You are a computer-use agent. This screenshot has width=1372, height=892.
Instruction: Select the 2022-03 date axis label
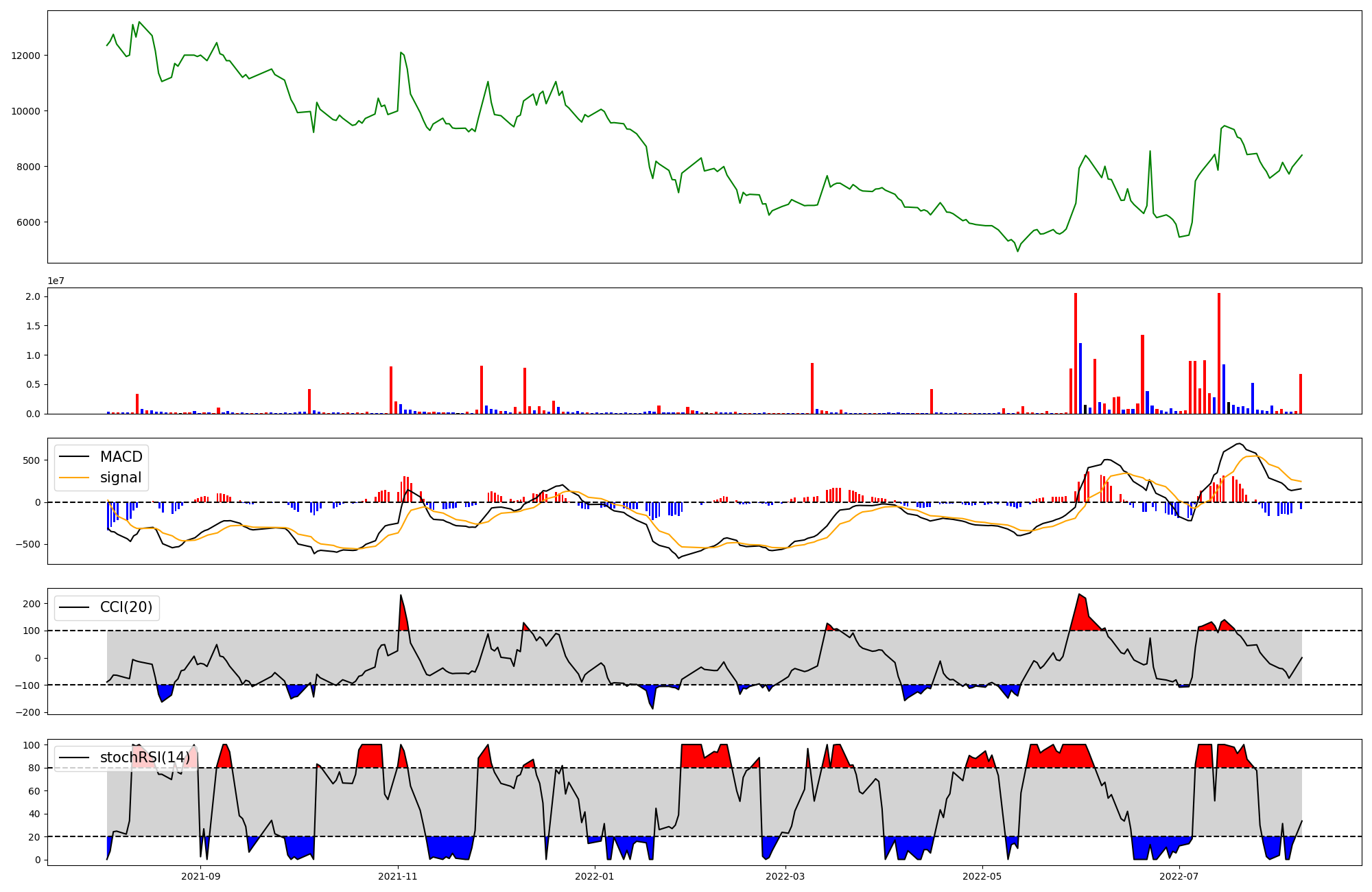pyautogui.click(x=785, y=876)
